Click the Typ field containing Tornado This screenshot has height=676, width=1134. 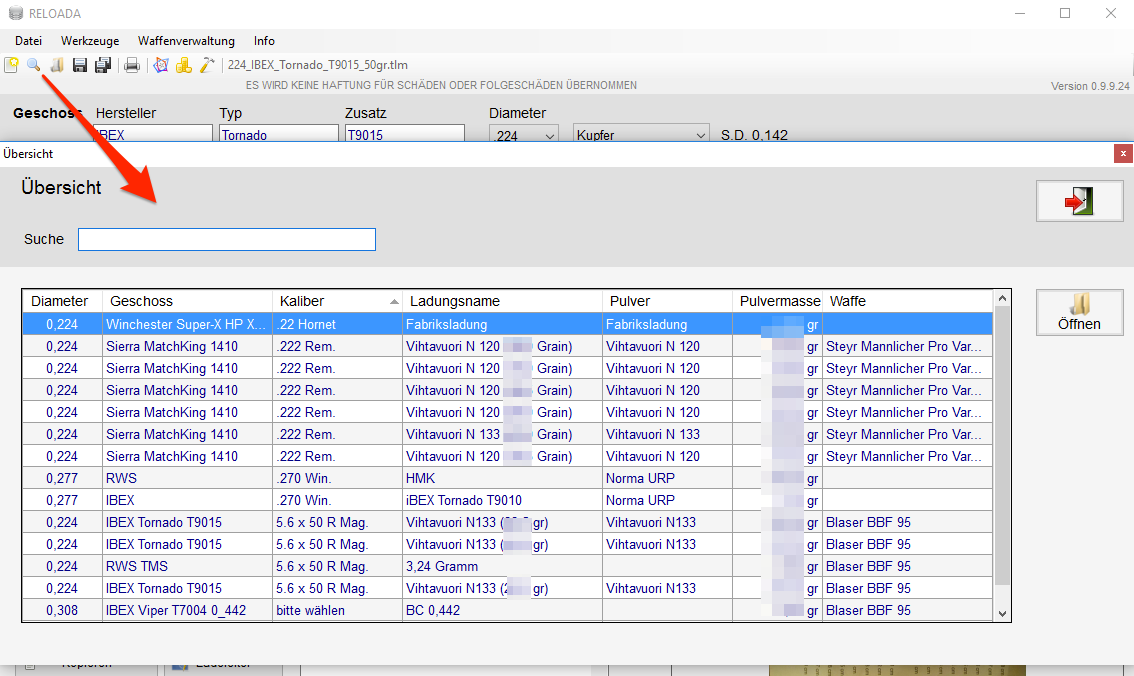click(x=278, y=134)
